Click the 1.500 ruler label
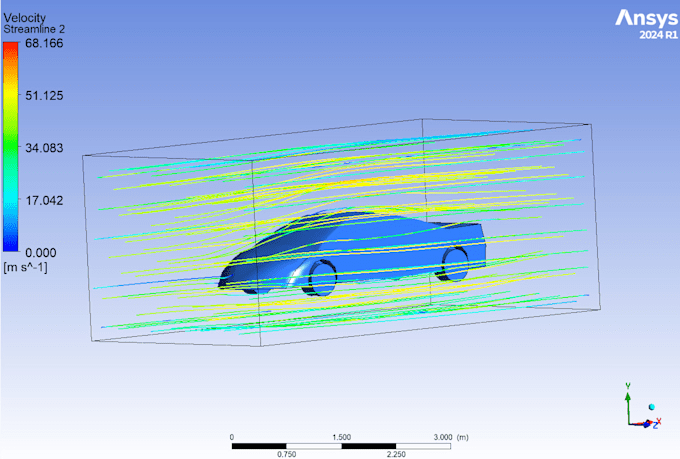Viewport: 680px width, 459px height. click(x=341, y=437)
